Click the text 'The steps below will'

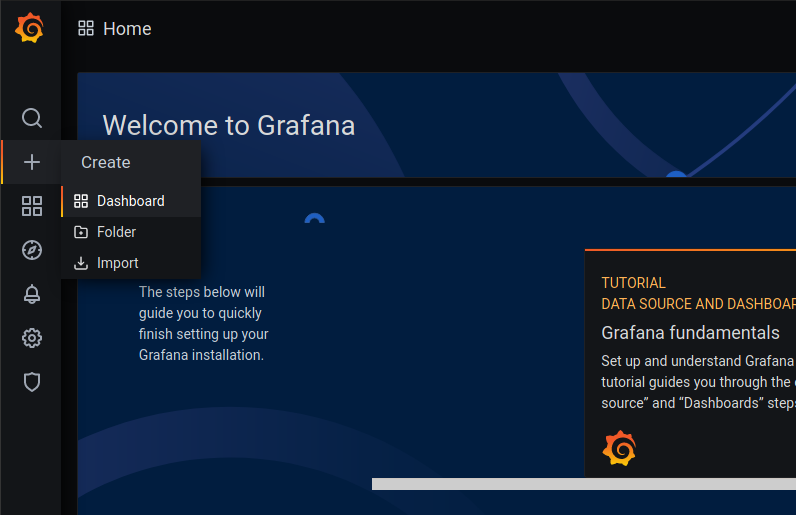tap(202, 292)
